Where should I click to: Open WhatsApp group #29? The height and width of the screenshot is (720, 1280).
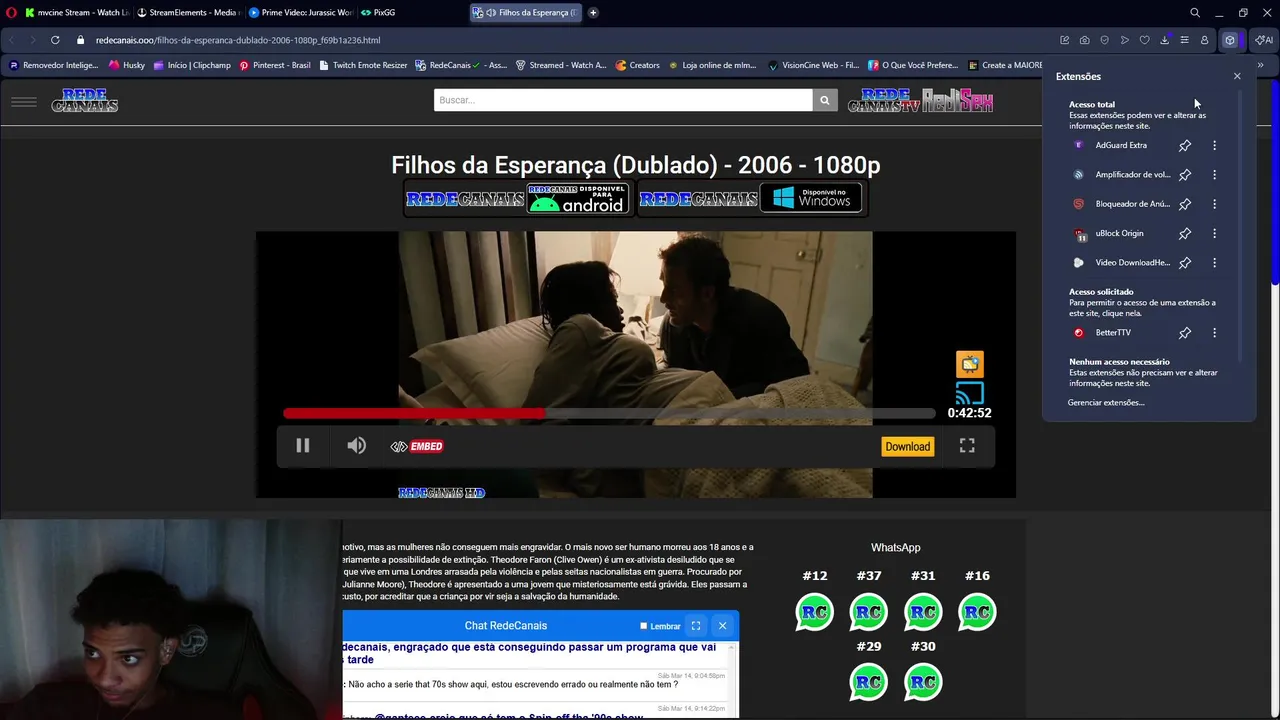point(869,683)
